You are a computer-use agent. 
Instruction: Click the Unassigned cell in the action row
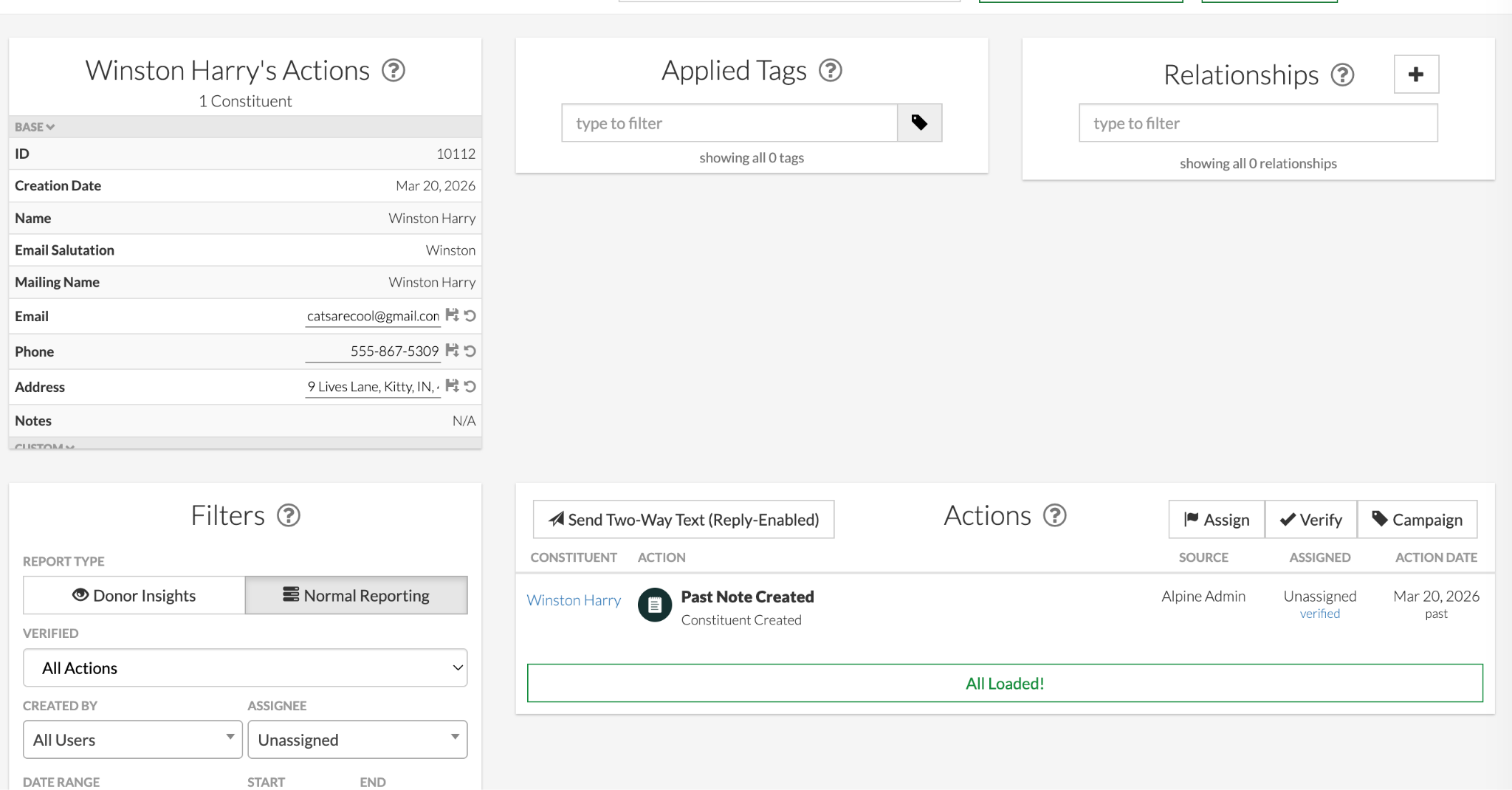(1320, 596)
